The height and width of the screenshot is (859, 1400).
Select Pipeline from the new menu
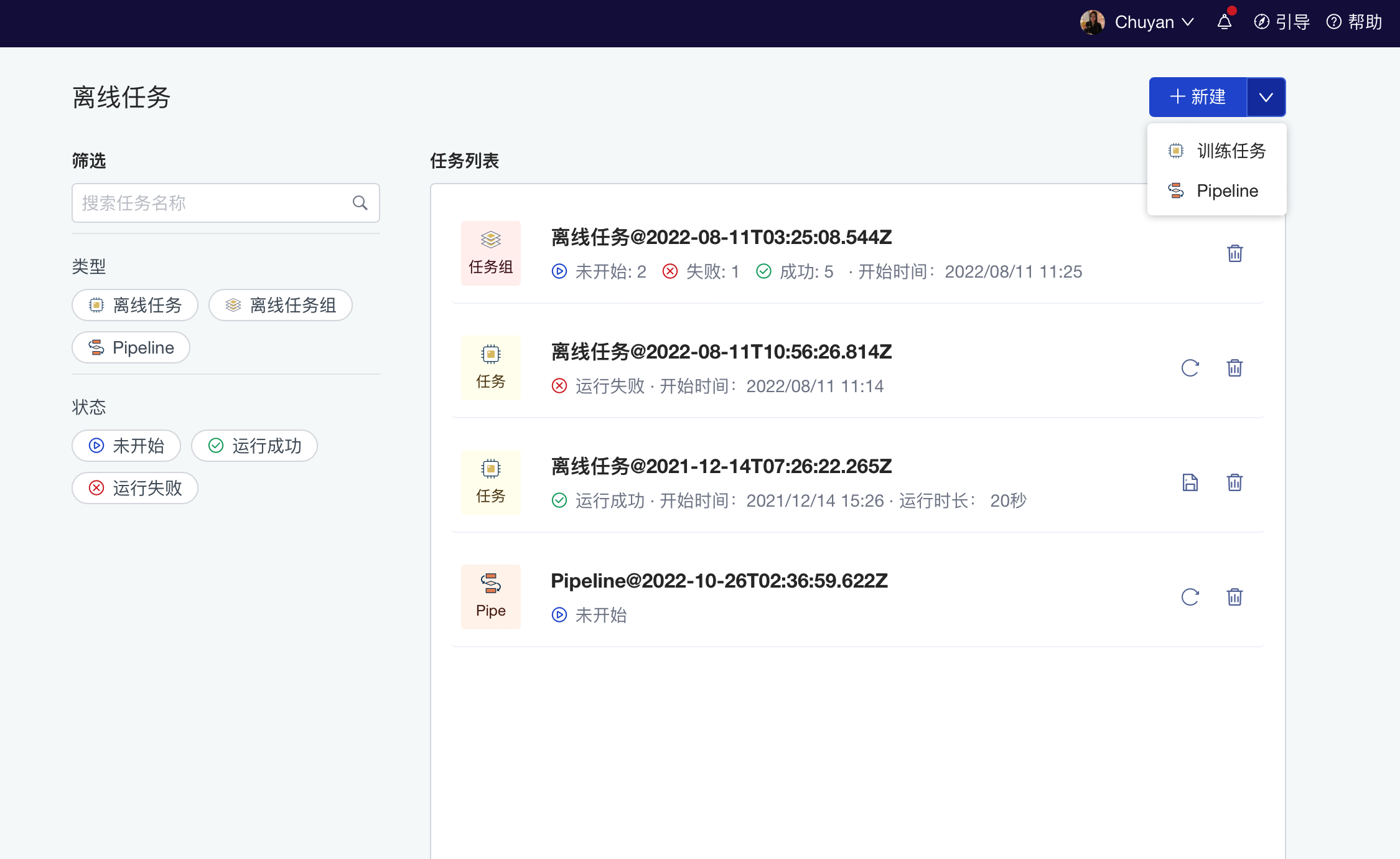1217,190
